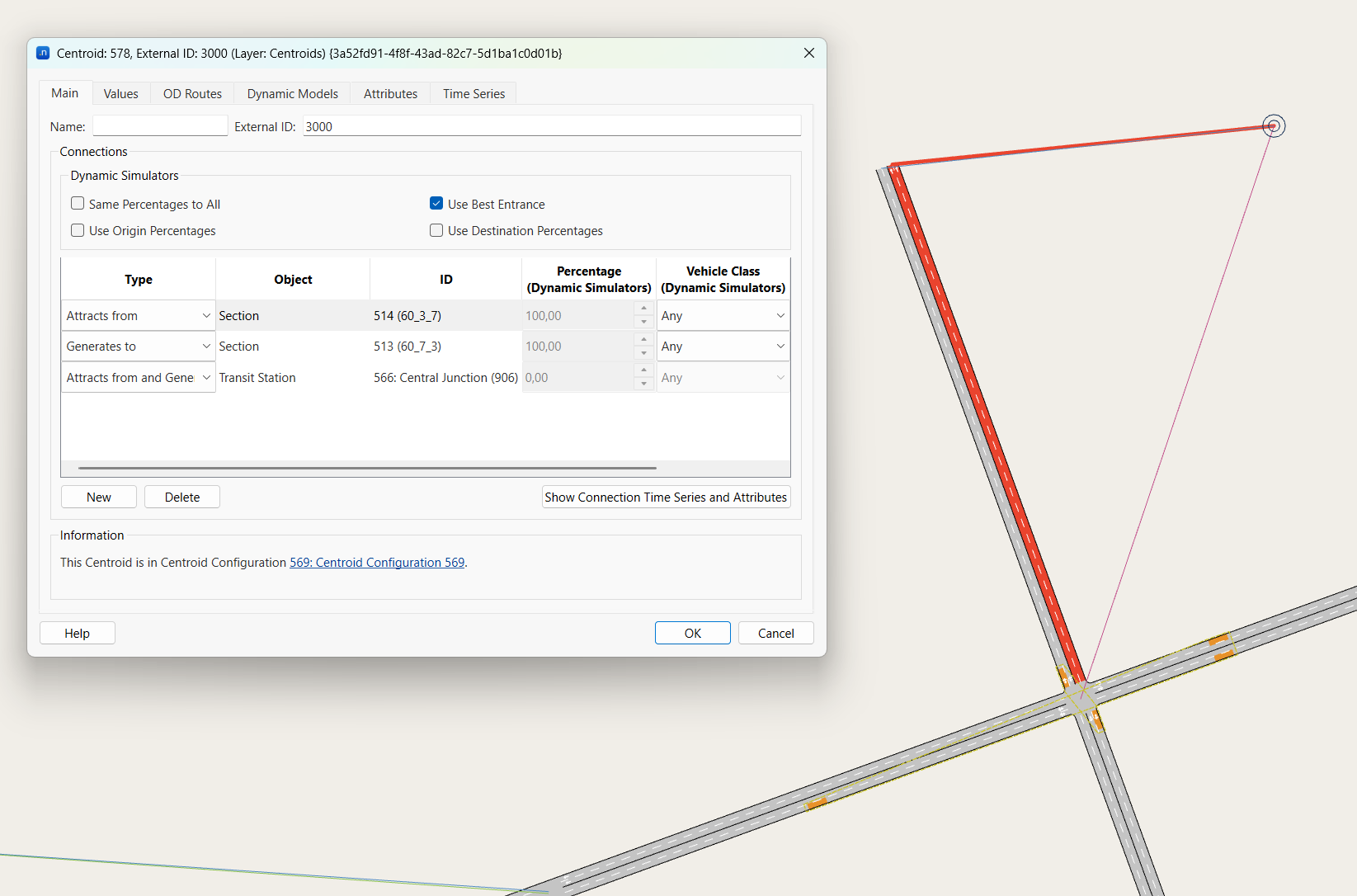Image resolution: width=1357 pixels, height=896 pixels.
Task: Open the 'Attracts from' type dropdown
Action: 138,315
